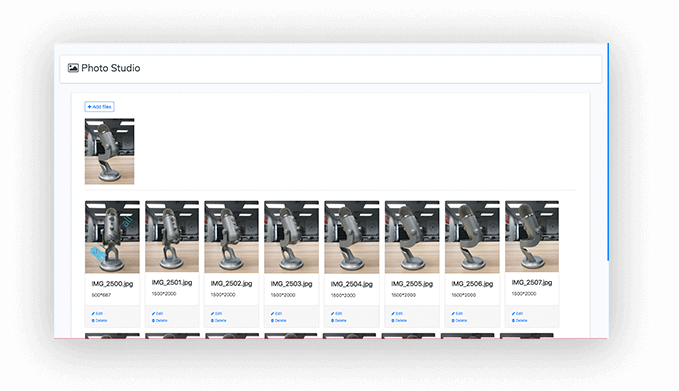Click the Add files button

[x=99, y=107]
